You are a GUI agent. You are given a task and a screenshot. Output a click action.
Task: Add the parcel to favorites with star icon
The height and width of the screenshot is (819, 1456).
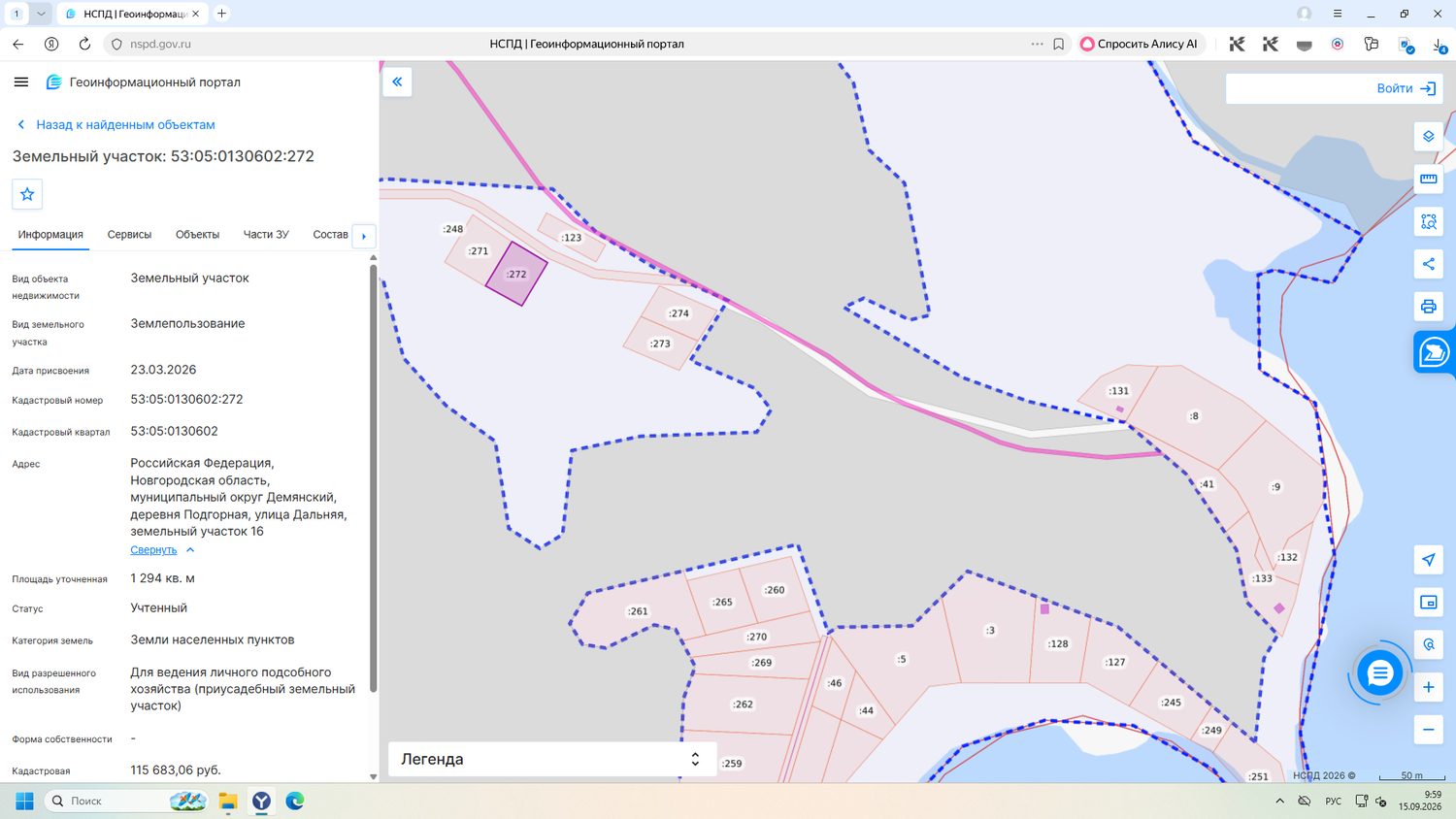(27, 194)
